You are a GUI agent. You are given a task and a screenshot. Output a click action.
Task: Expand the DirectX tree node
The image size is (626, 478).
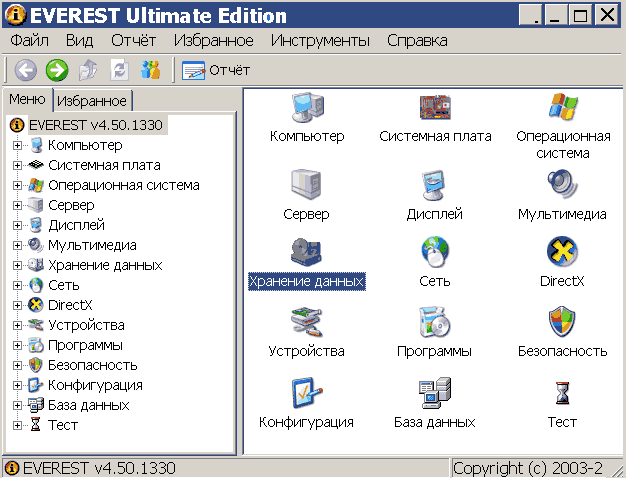pos(17,305)
